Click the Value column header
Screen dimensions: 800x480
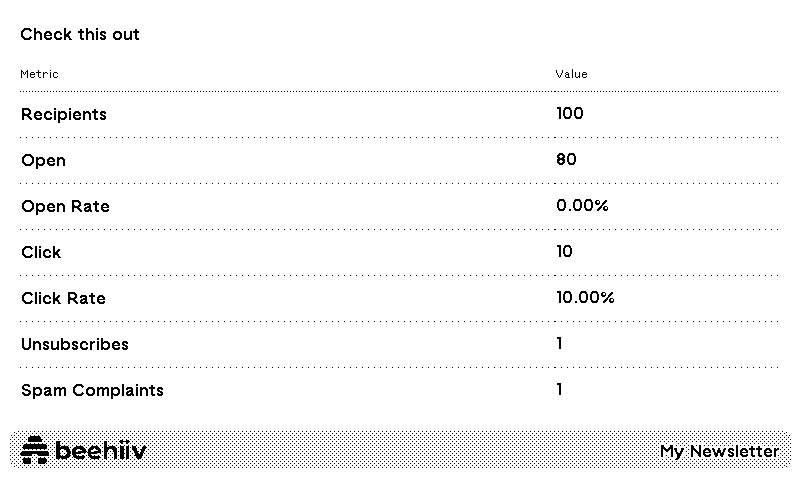[572, 74]
